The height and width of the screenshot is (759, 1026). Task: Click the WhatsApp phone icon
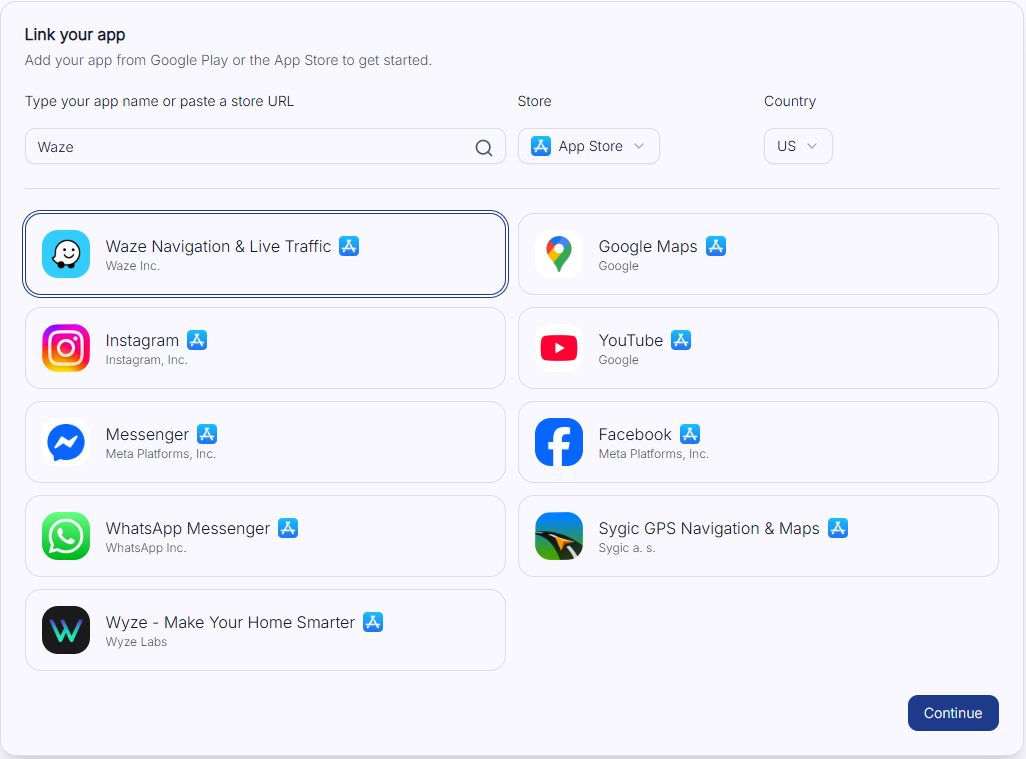pyautogui.click(x=66, y=536)
